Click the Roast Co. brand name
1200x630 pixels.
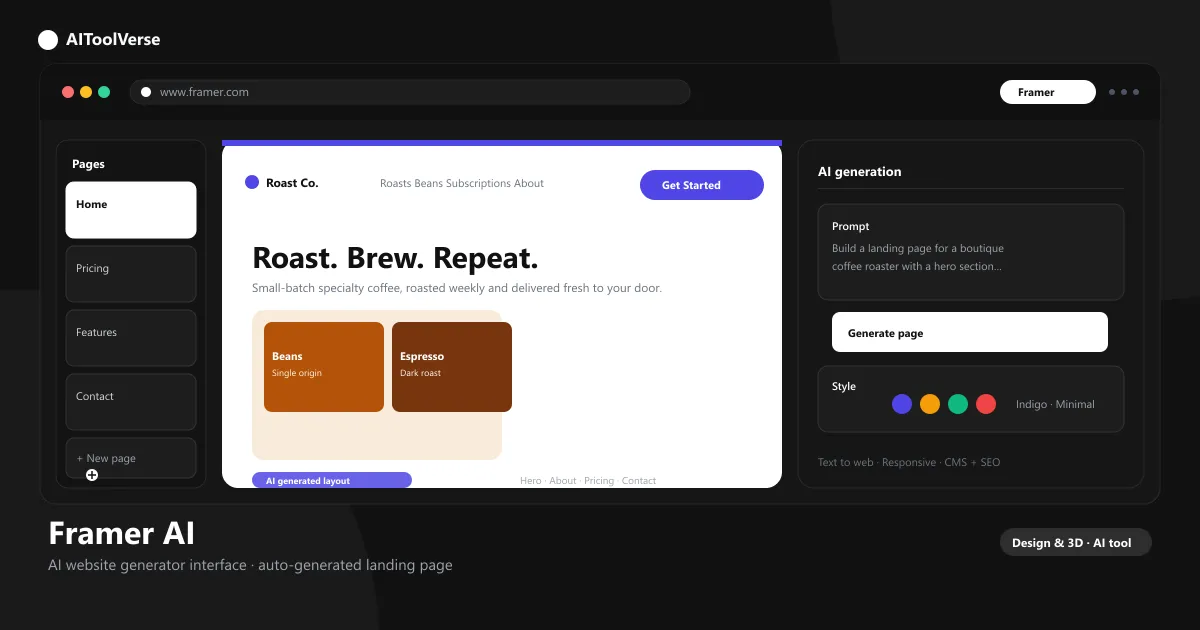coord(292,183)
